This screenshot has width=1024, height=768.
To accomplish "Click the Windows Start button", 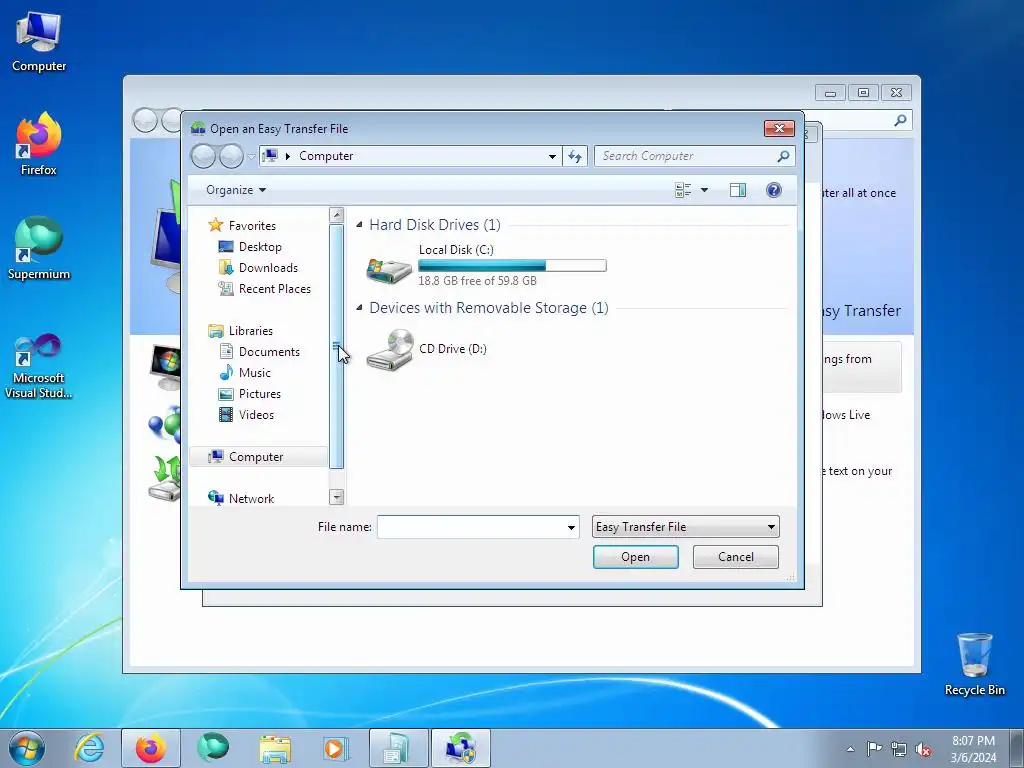I will tap(27, 748).
